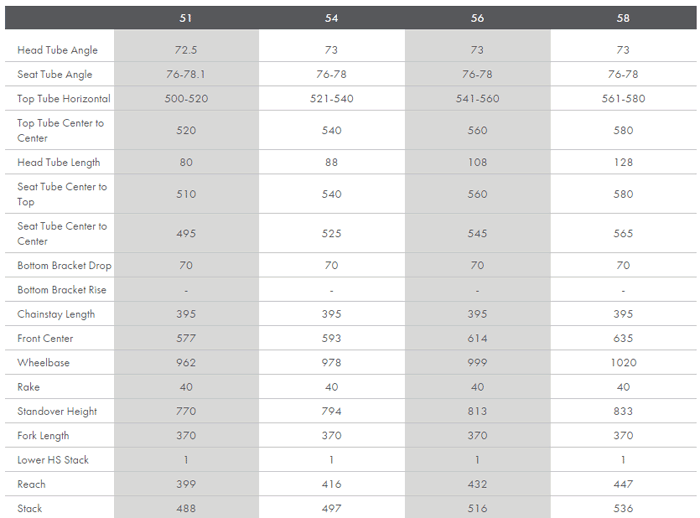Image resolution: width=700 pixels, height=518 pixels.
Task: Select the Lower HS Stack row label
Action: point(53,460)
